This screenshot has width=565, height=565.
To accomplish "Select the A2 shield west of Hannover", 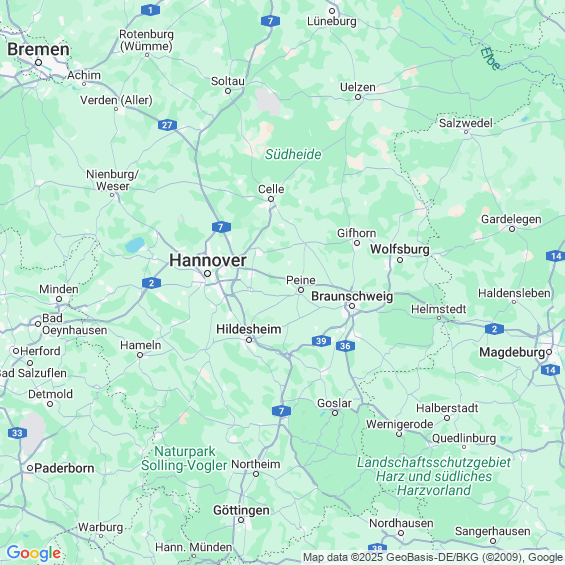I will click(x=151, y=283).
